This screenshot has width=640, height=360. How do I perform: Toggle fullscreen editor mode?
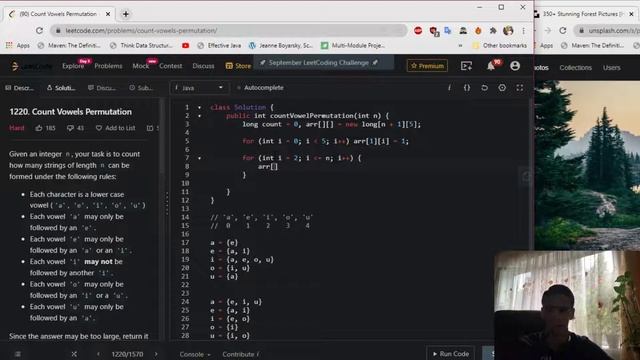pos(520,88)
